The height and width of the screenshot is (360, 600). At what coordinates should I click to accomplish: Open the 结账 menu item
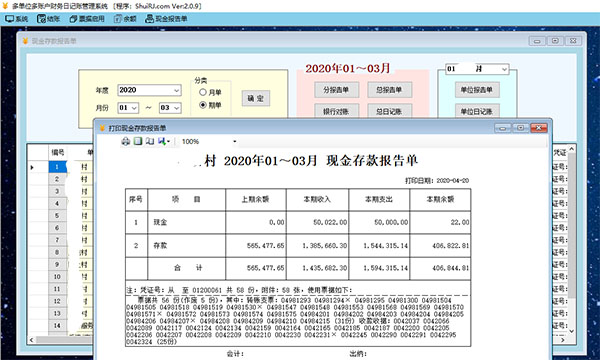pyautogui.click(x=49, y=19)
